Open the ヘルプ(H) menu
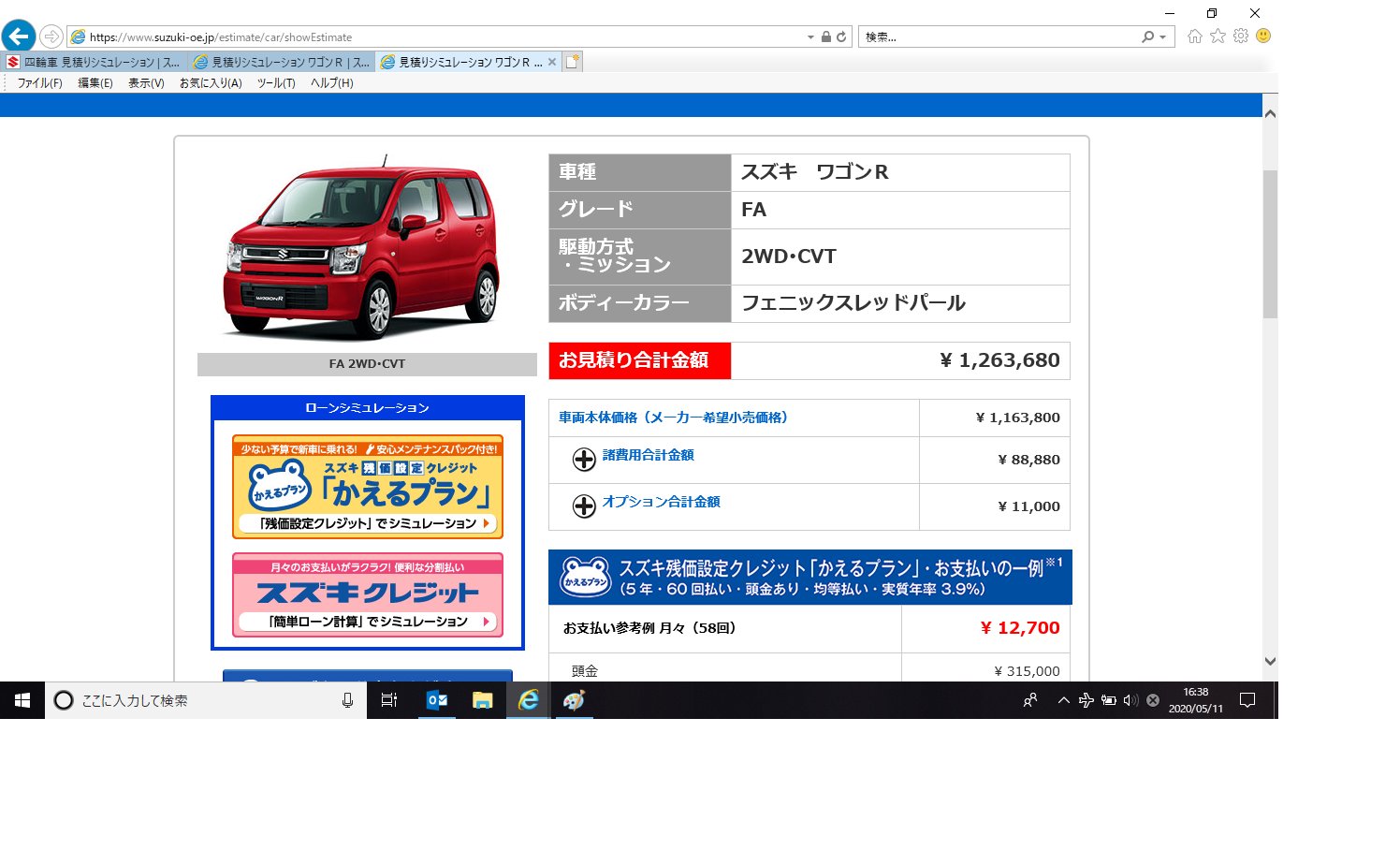Image resolution: width=1400 pixels, height=850 pixels. click(332, 83)
